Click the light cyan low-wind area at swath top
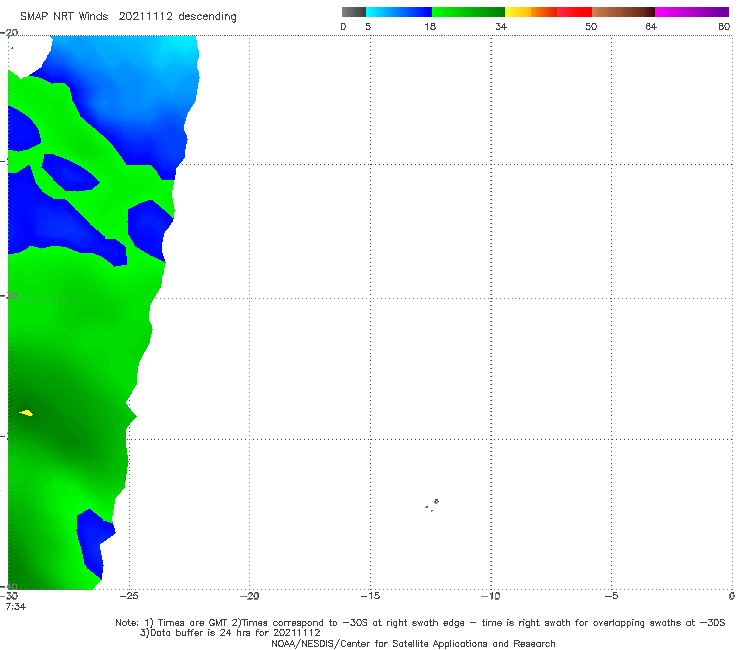Viewport: 740px width, 650px height. 177,50
